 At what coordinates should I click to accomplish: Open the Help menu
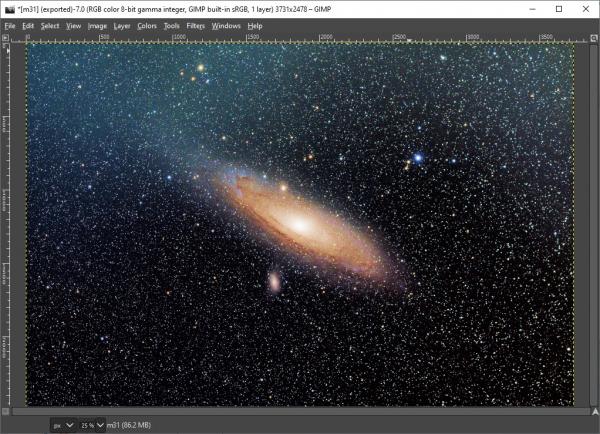click(255, 26)
